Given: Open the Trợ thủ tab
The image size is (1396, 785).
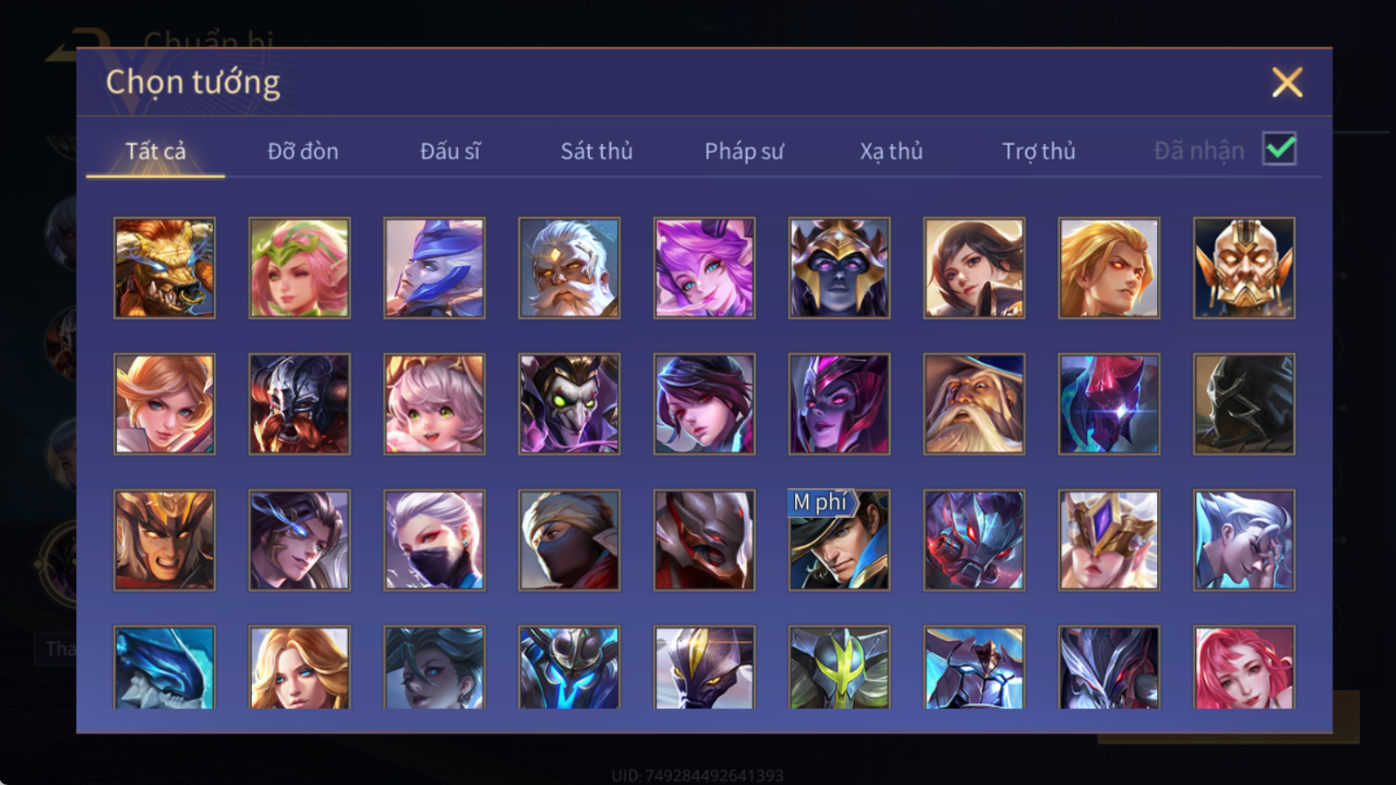Looking at the screenshot, I should [x=1039, y=151].
